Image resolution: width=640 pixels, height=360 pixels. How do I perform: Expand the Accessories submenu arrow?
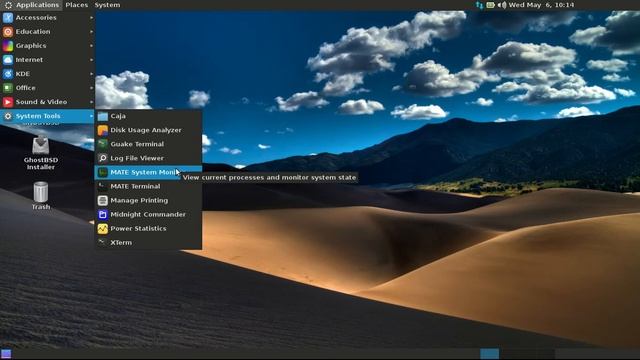point(91,18)
